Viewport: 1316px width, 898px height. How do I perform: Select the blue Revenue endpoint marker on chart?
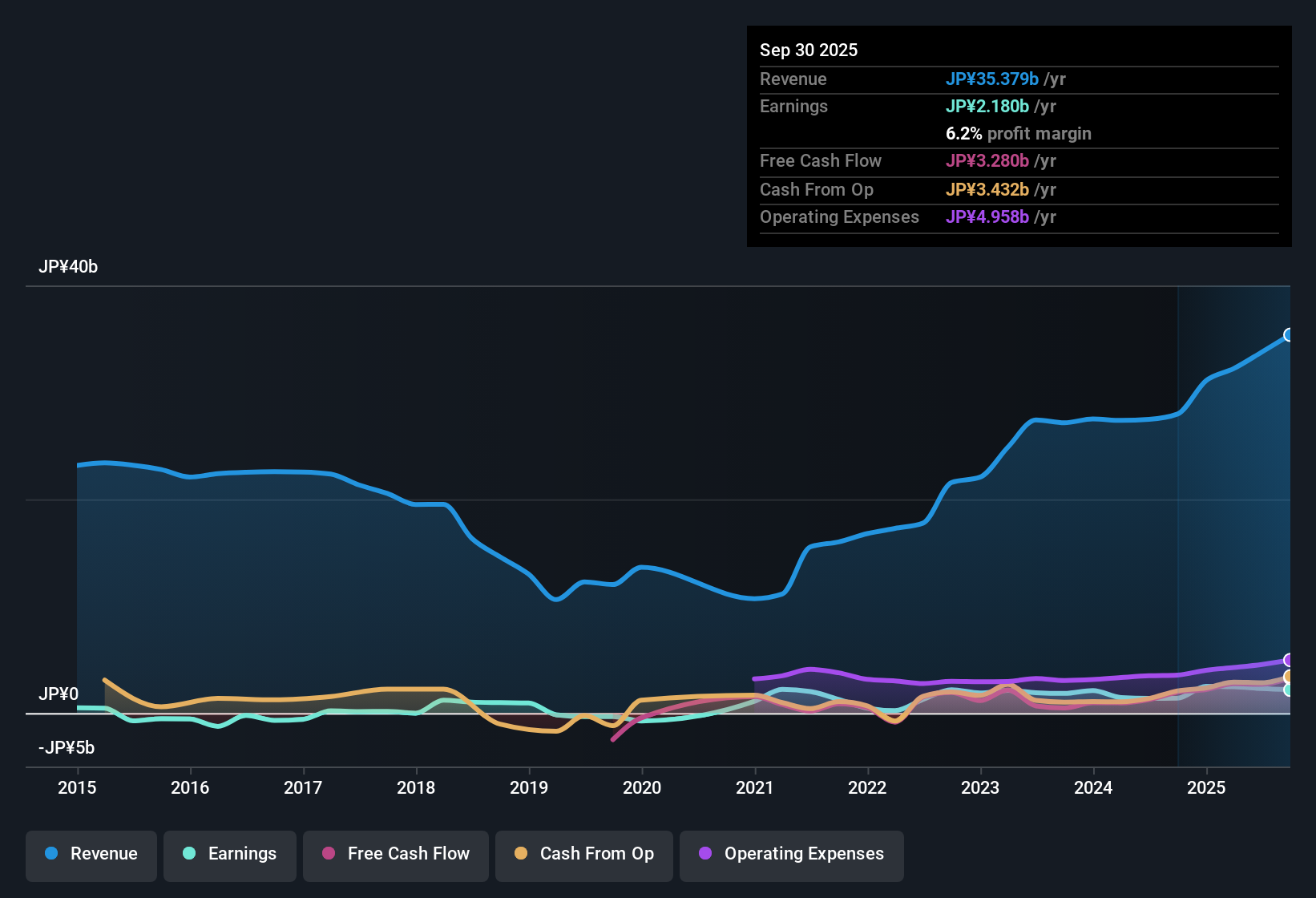pyautogui.click(x=1288, y=334)
